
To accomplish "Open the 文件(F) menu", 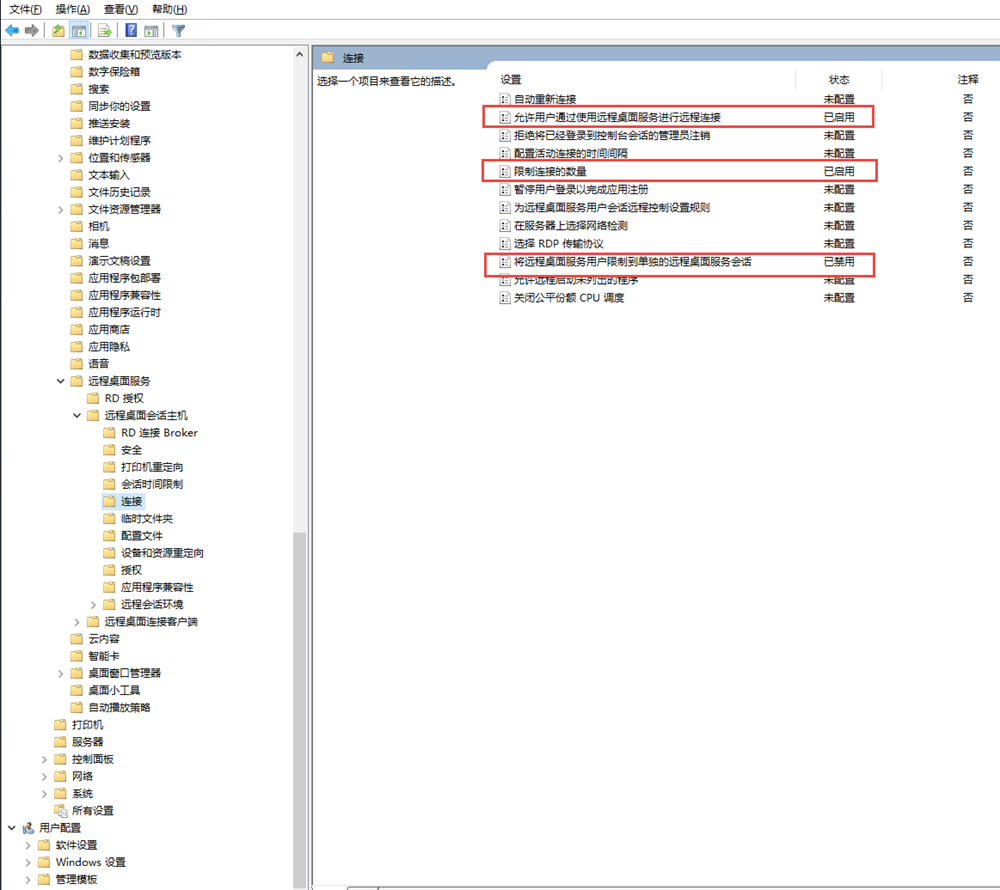I will (x=25, y=9).
